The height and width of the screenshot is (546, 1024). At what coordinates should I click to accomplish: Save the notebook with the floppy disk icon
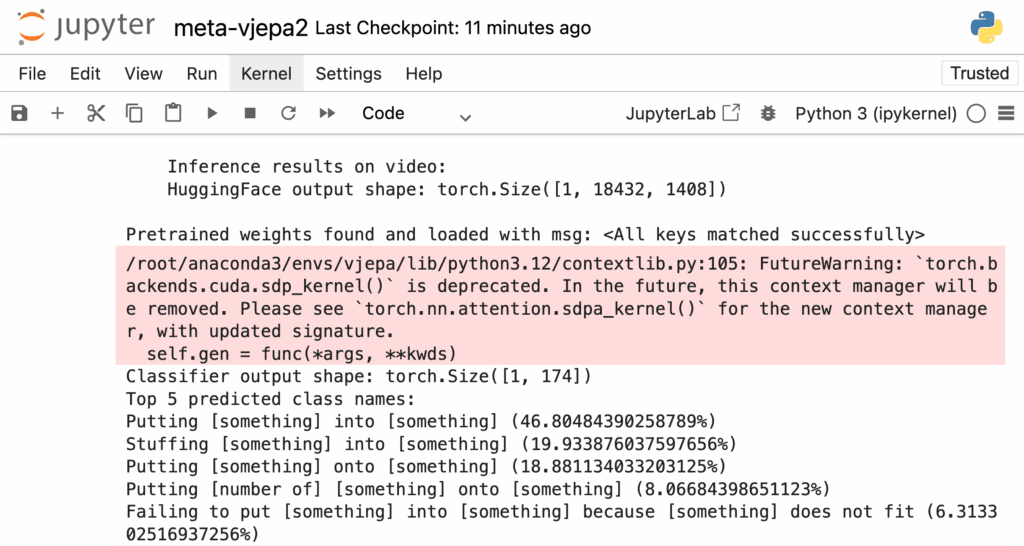tap(20, 113)
